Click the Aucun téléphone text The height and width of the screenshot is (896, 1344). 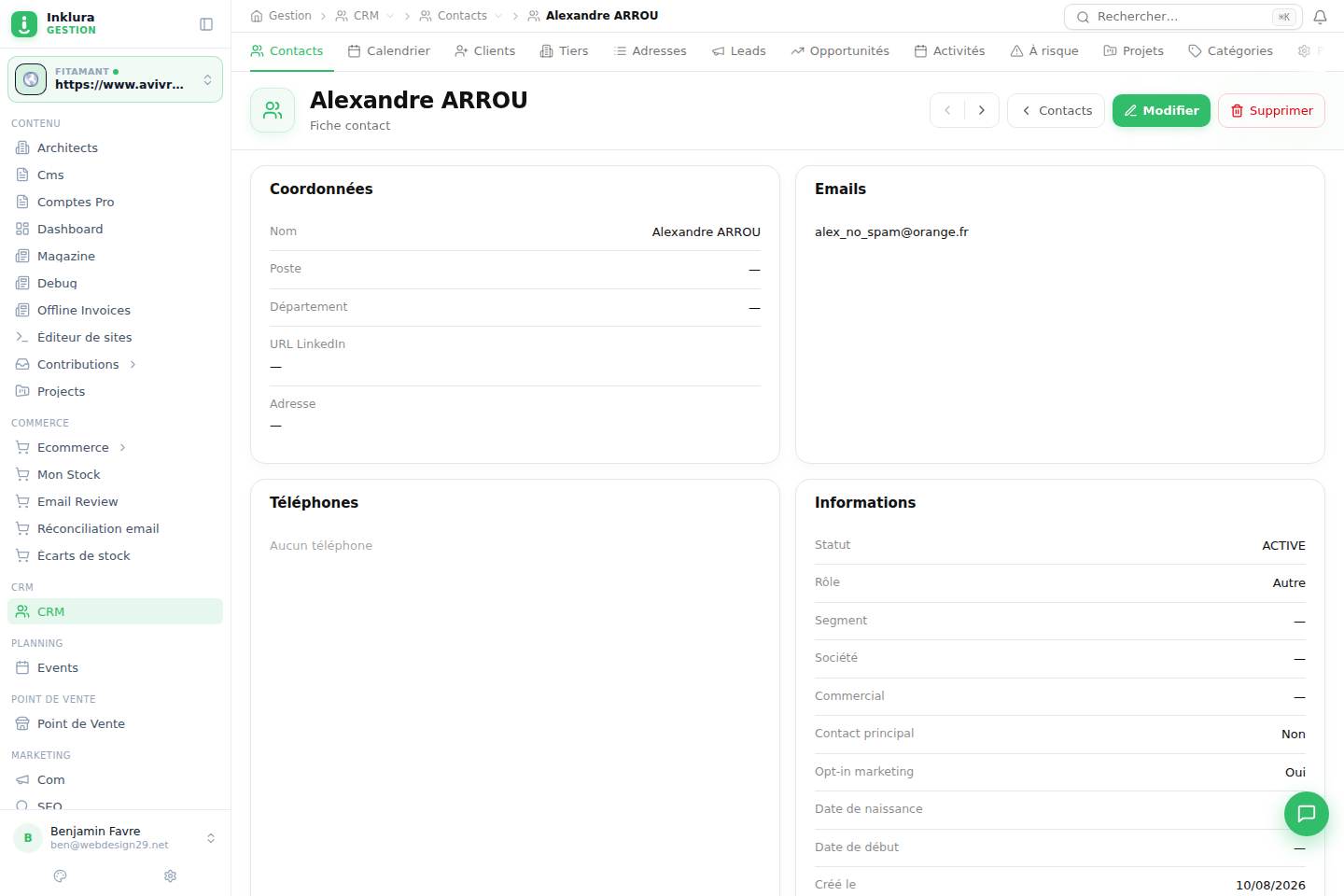coord(321,545)
